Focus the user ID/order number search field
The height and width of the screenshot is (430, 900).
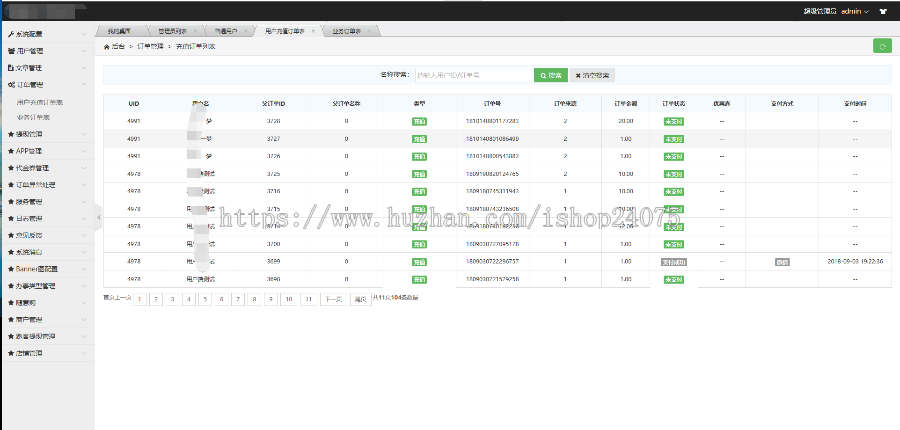pos(474,75)
